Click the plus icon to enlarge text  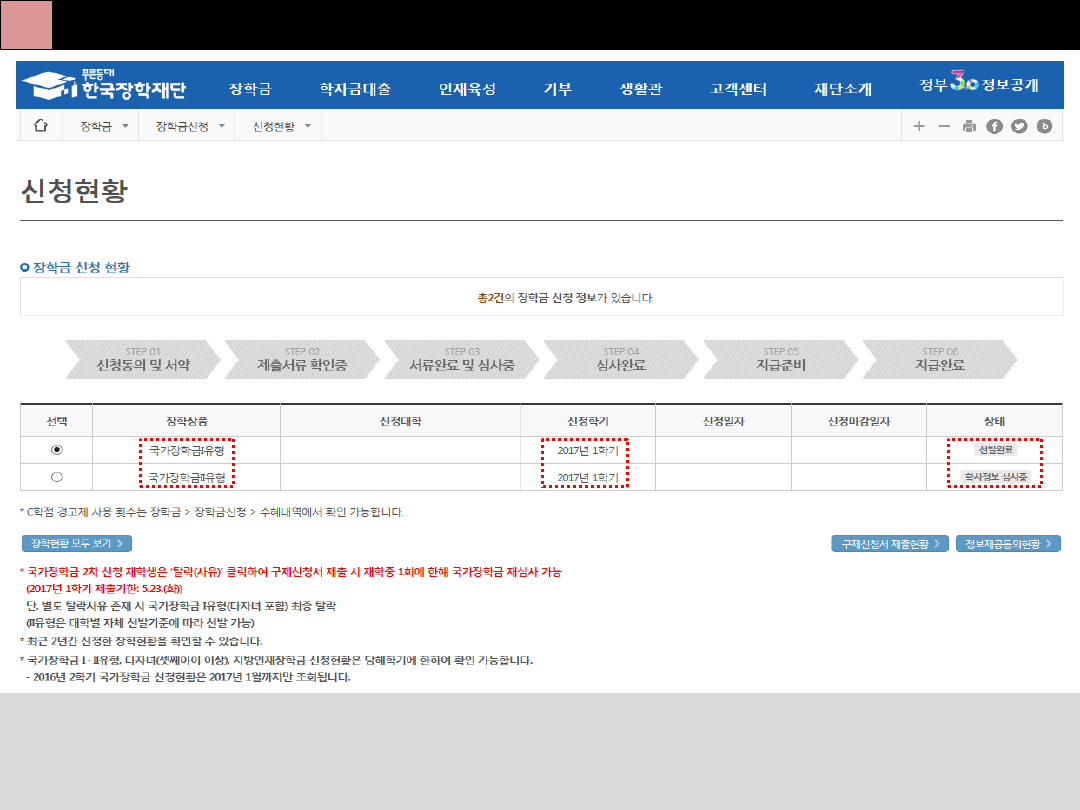[x=919, y=126]
